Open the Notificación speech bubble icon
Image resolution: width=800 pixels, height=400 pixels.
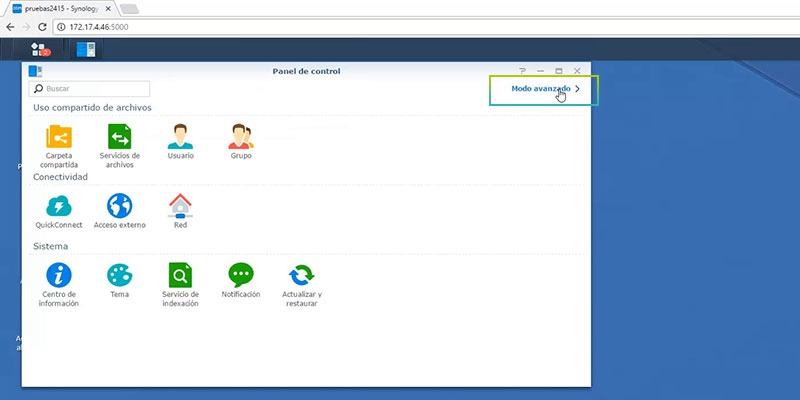tap(241, 275)
